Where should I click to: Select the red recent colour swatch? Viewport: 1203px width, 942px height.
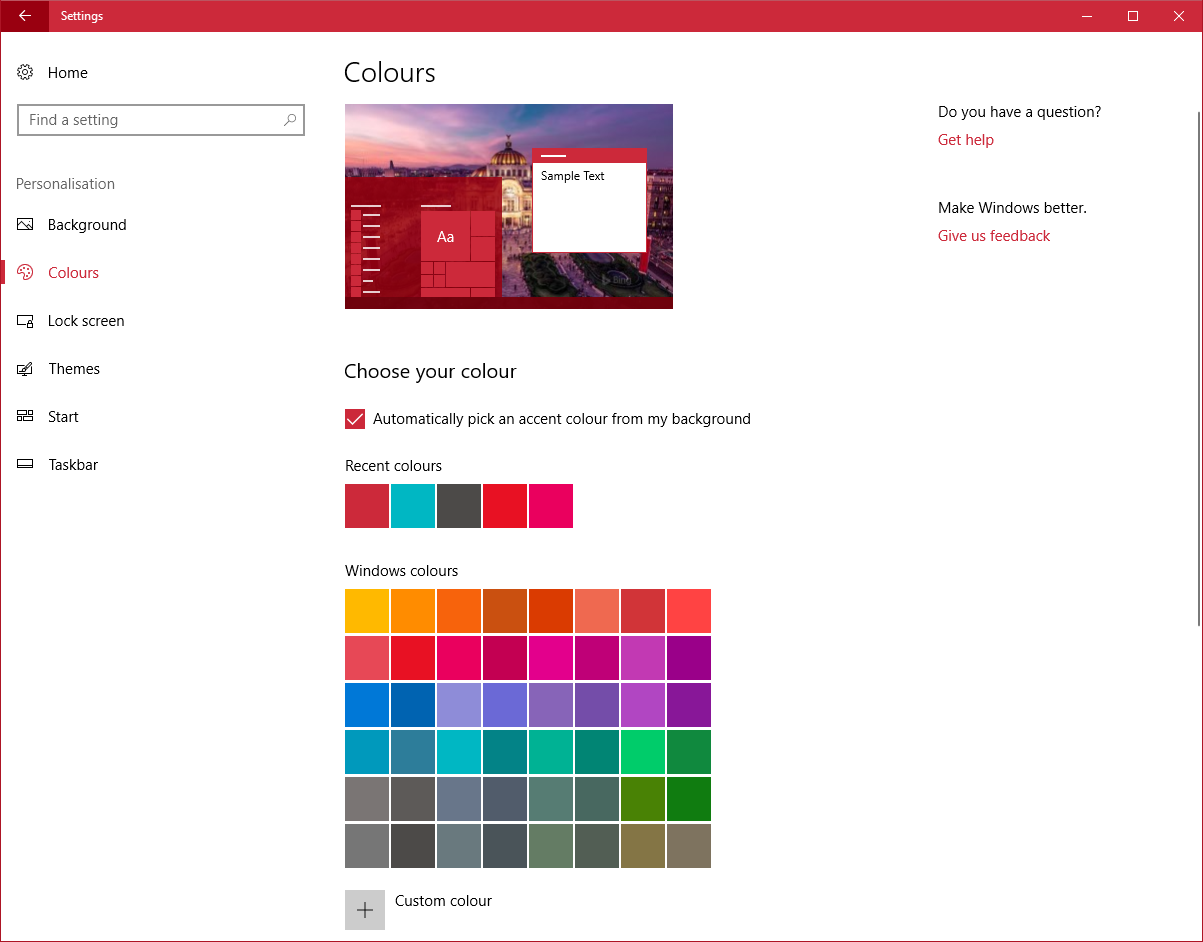pos(367,506)
